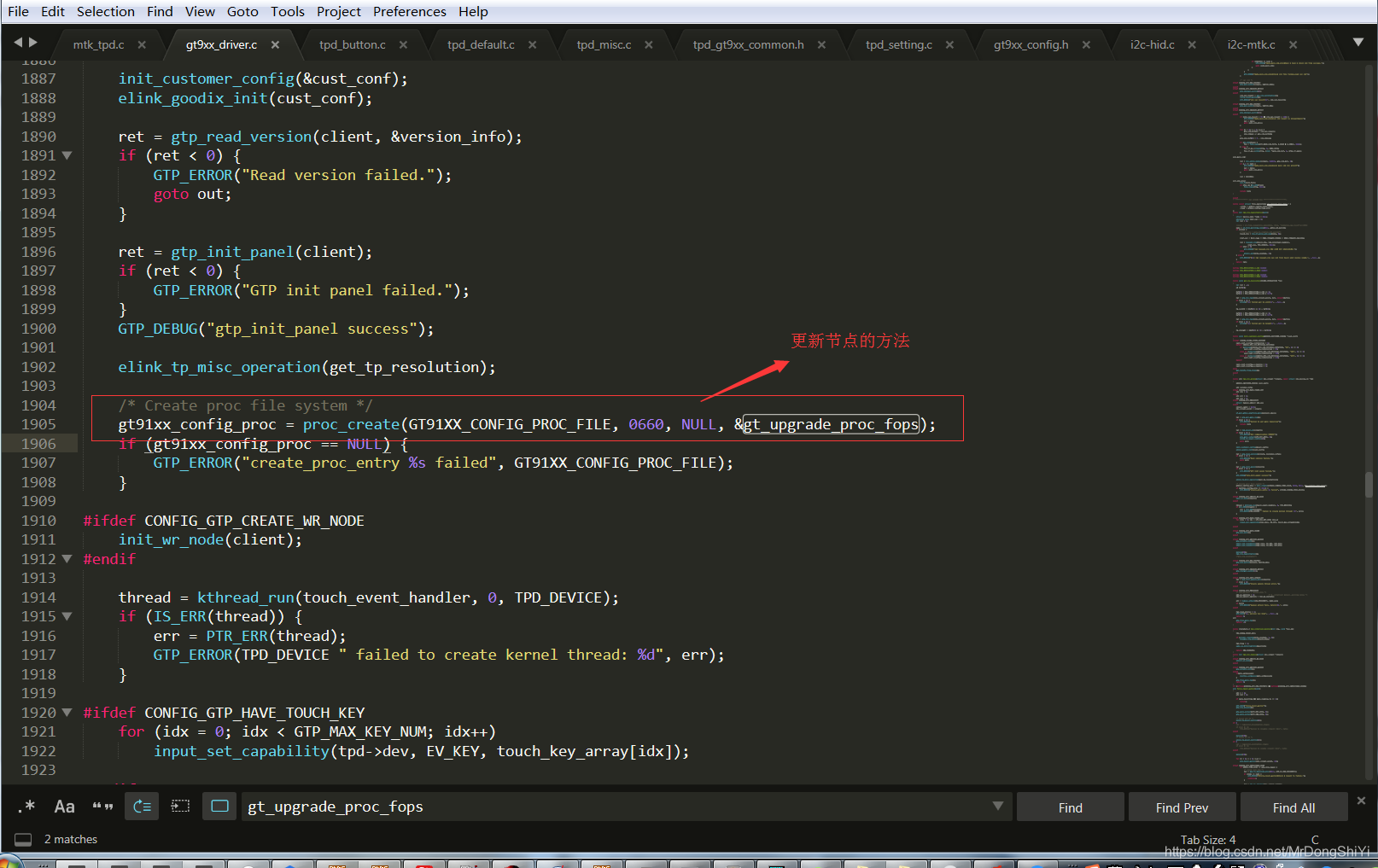
Task: Toggle side panel icon in status bar
Action: point(23,840)
